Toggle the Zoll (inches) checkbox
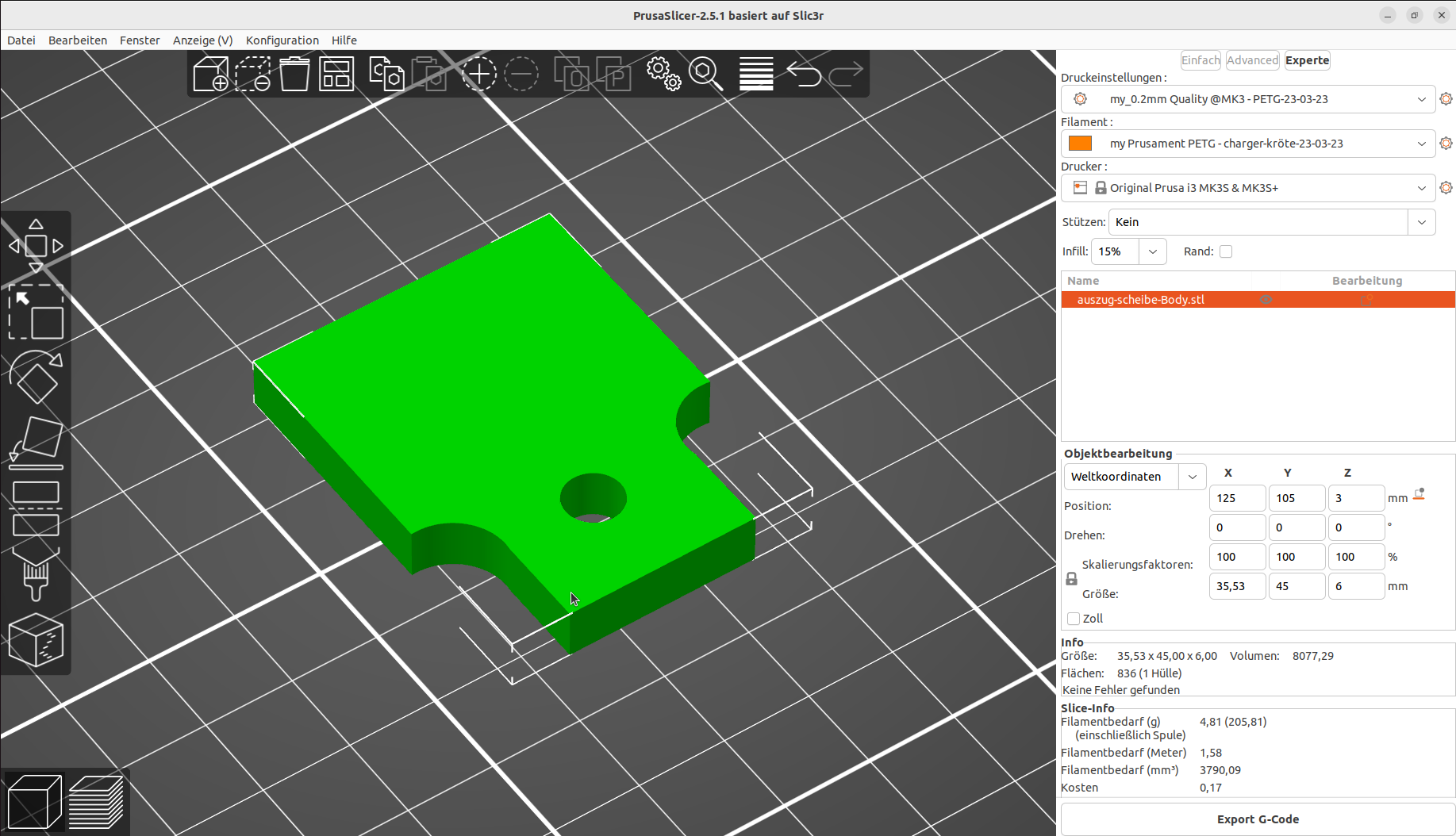 tap(1074, 619)
